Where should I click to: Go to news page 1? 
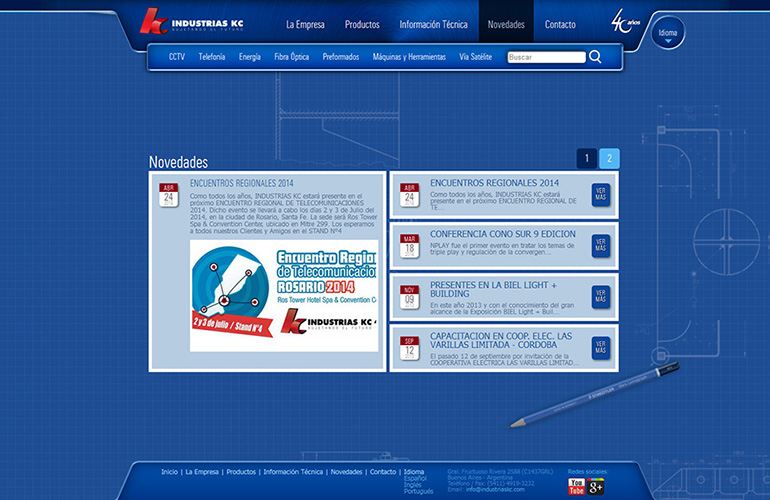(586, 158)
